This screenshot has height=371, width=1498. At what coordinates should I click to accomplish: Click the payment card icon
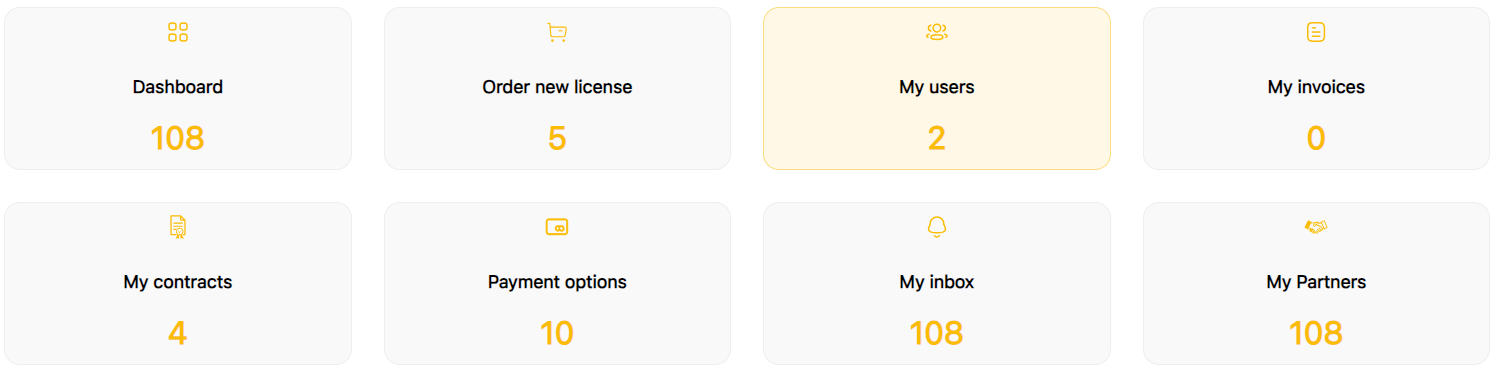coord(557,227)
